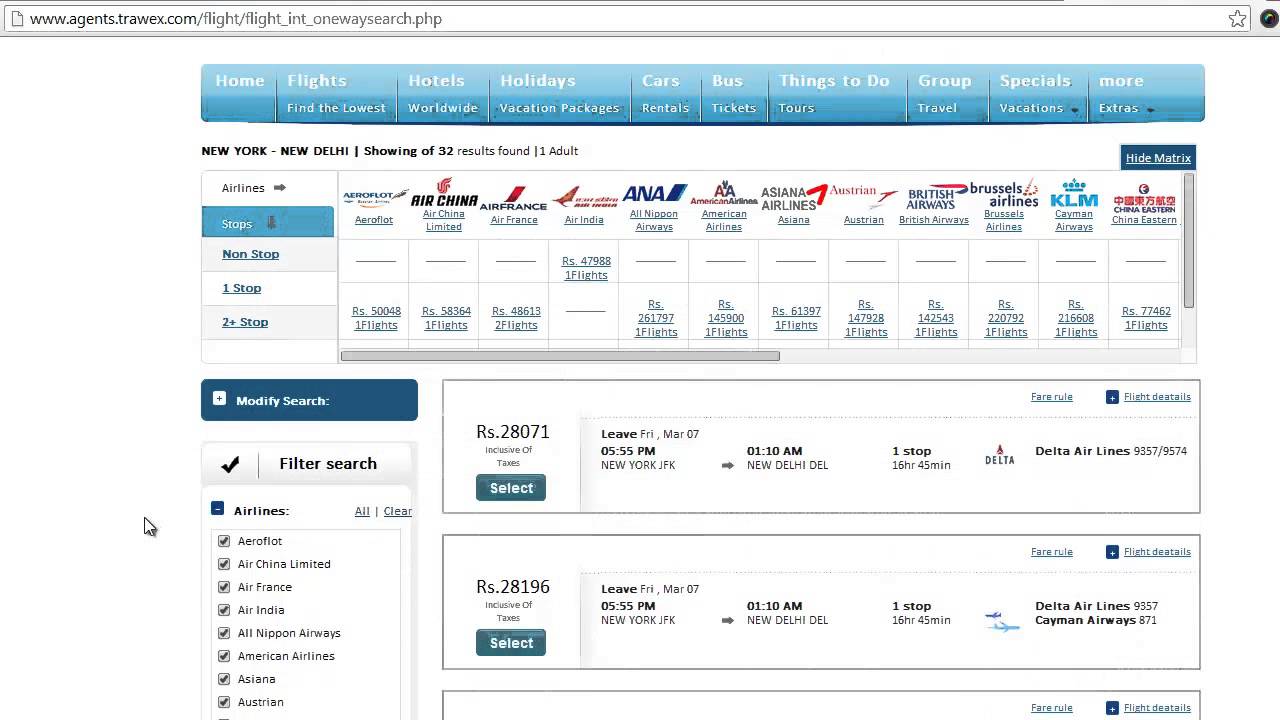The width and height of the screenshot is (1280, 720).
Task: Open the Specials Vacations dropdown
Action: click(1036, 93)
